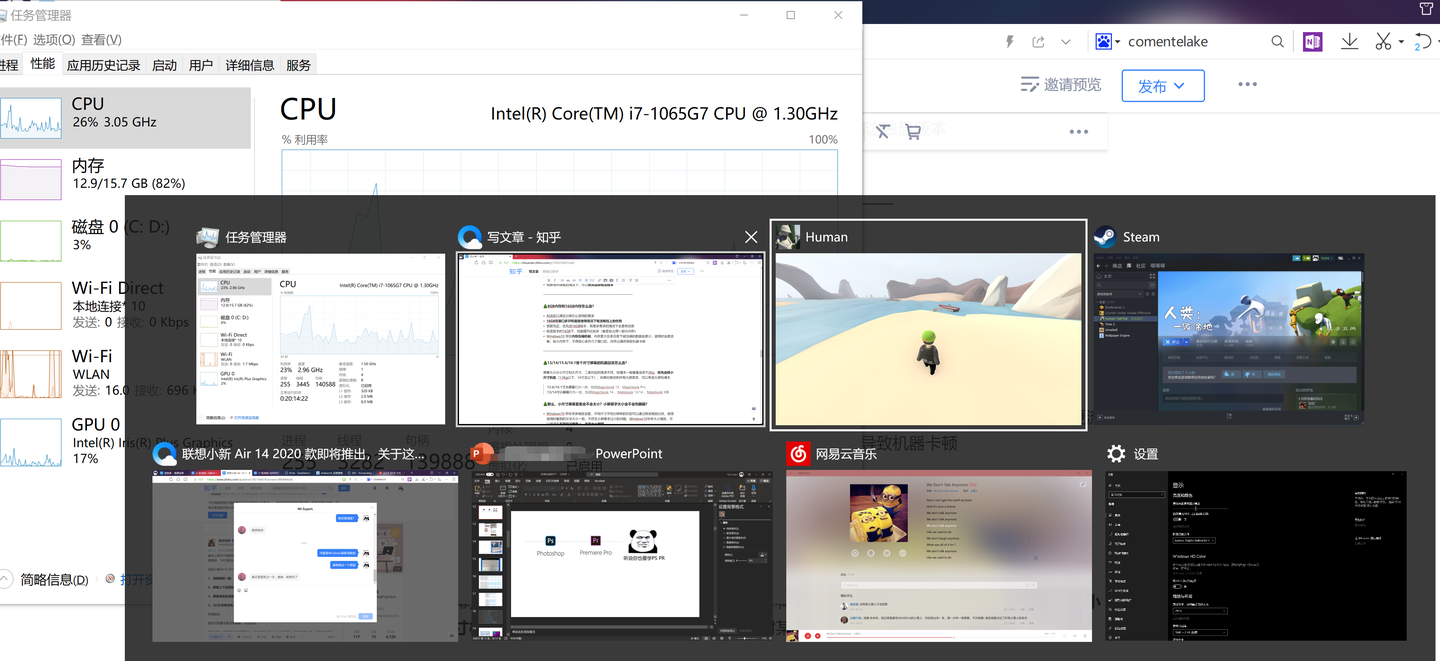Close the 写文章 - 知乎 window from switcher

click(751, 237)
